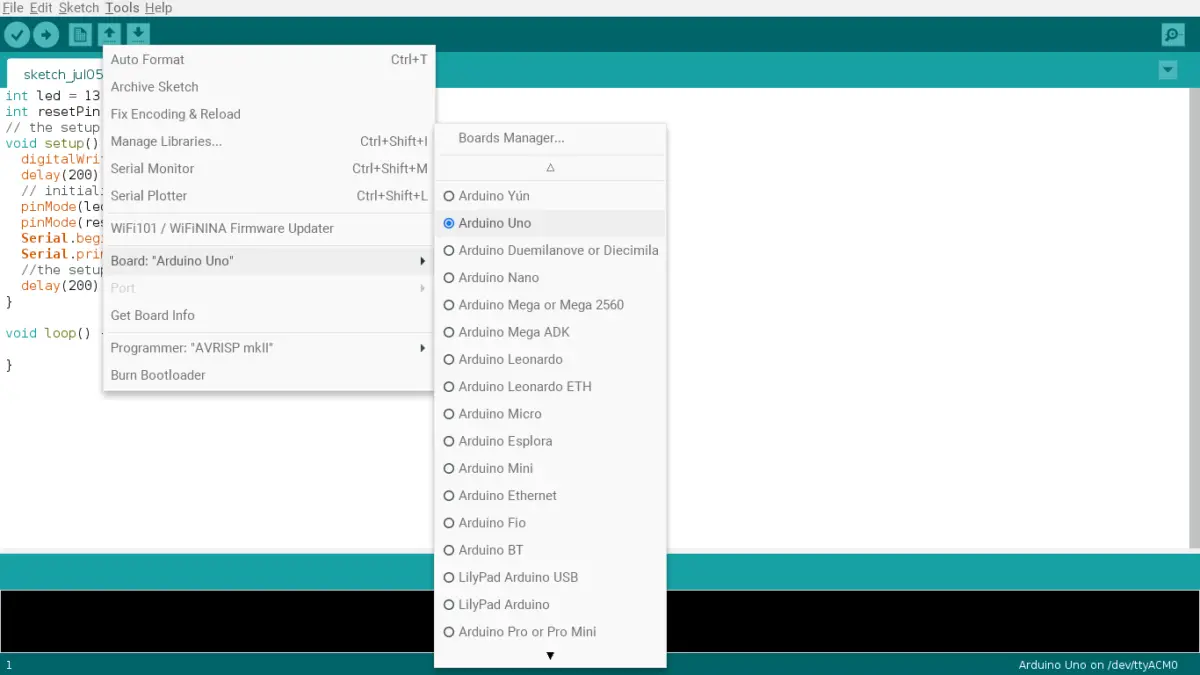Open the File menu
This screenshot has width=1200, height=675.
click(13, 8)
